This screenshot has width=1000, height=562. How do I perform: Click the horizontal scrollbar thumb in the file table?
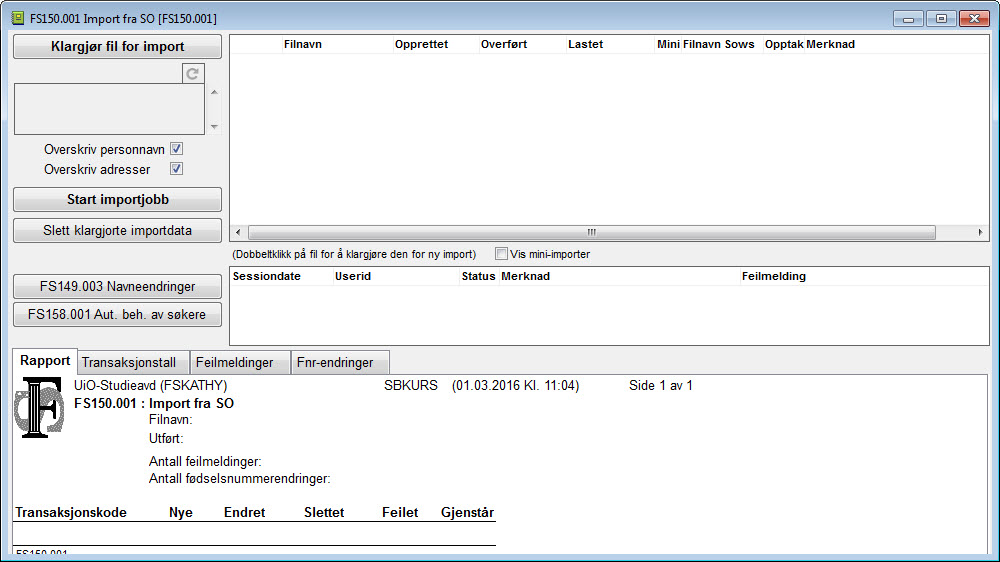(592, 232)
